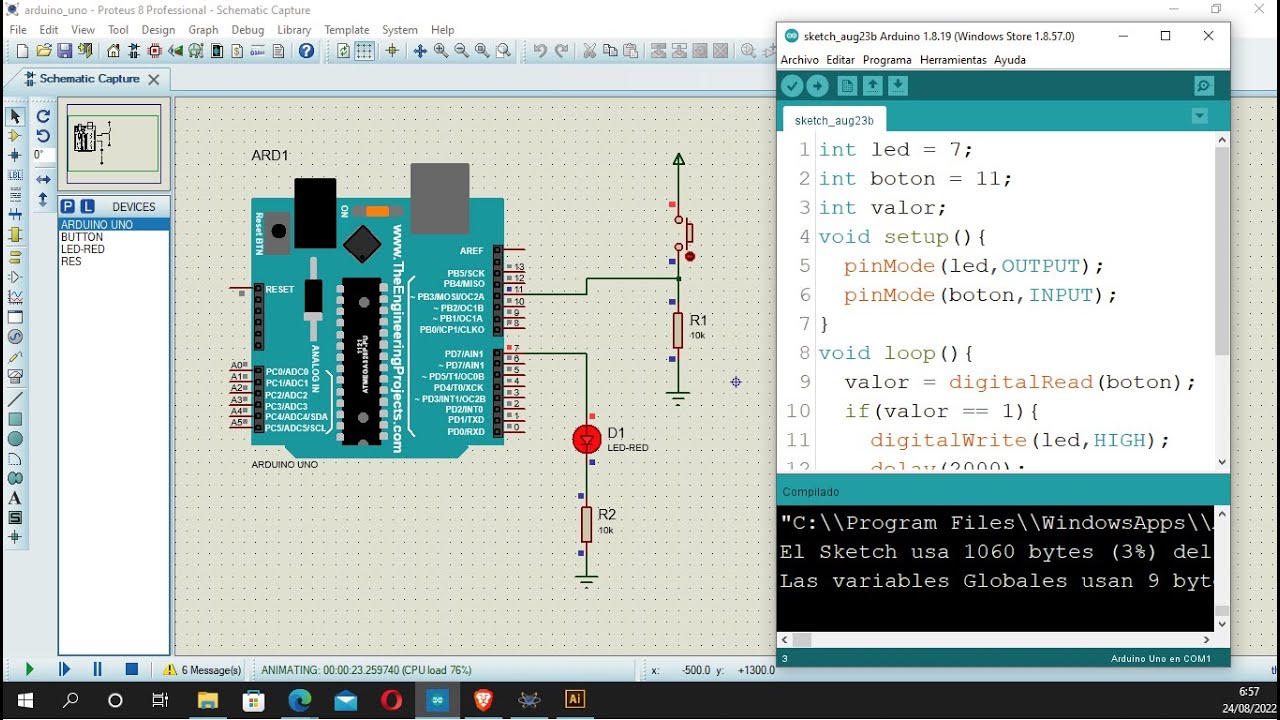This screenshot has width=1280, height=720.
Task: Click the Arduino code editor vertical scrollbar
Action: (x=1222, y=250)
